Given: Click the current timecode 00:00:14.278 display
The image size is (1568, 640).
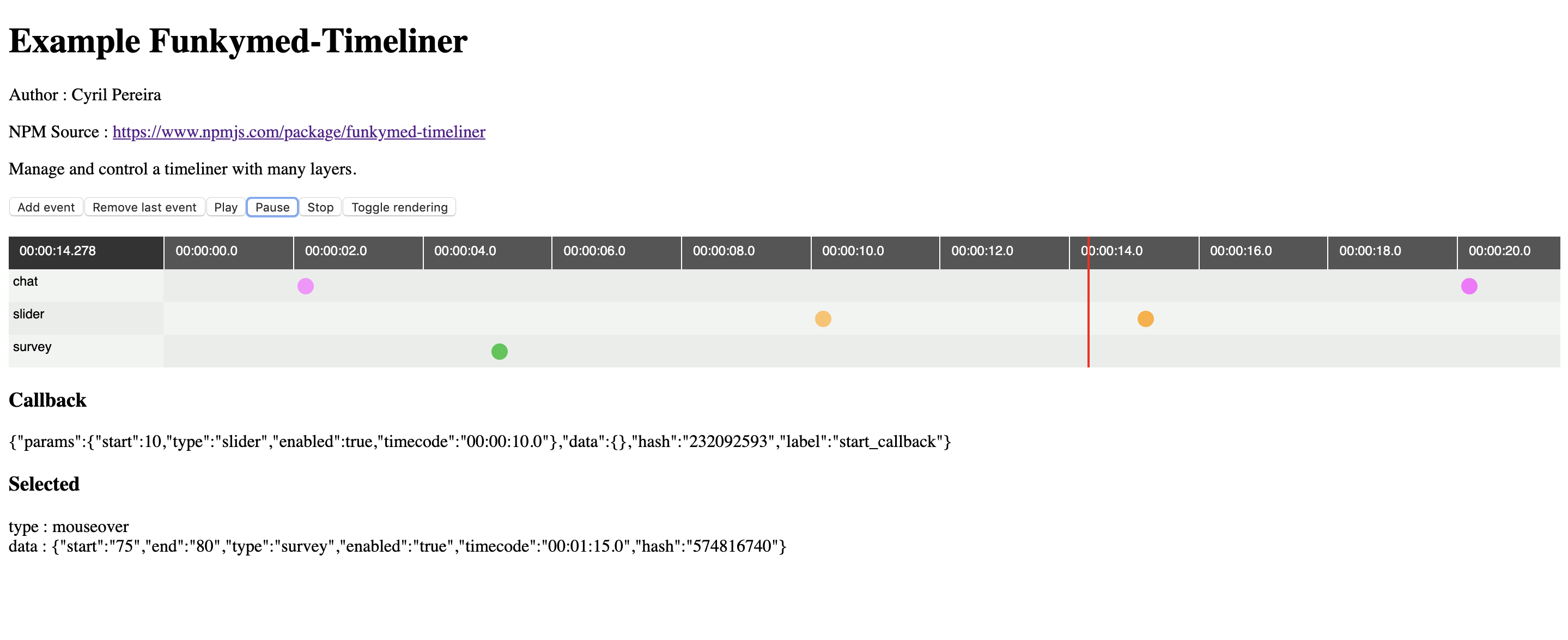Looking at the screenshot, I should coord(58,251).
